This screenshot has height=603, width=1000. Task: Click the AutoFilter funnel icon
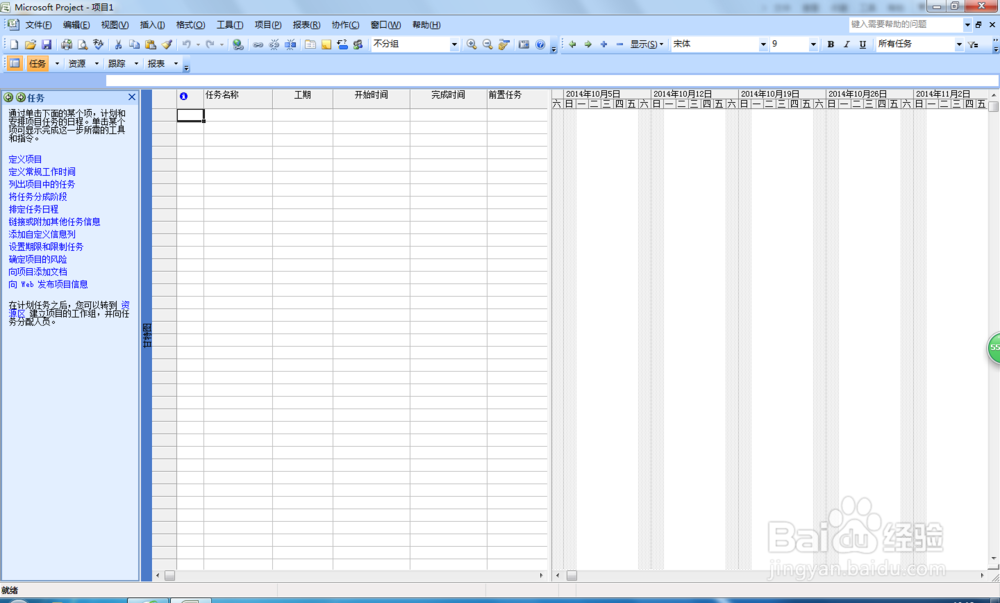tap(973, 45)
